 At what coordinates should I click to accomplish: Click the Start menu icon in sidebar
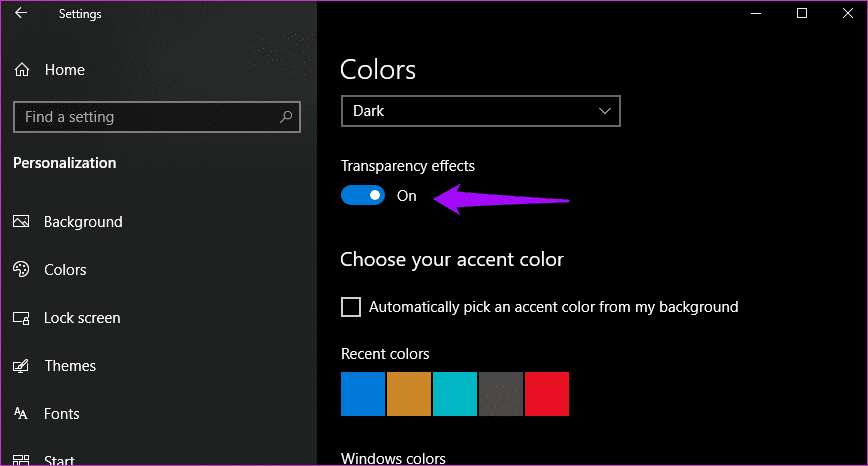pyautogui.click(x=21, y=460)
